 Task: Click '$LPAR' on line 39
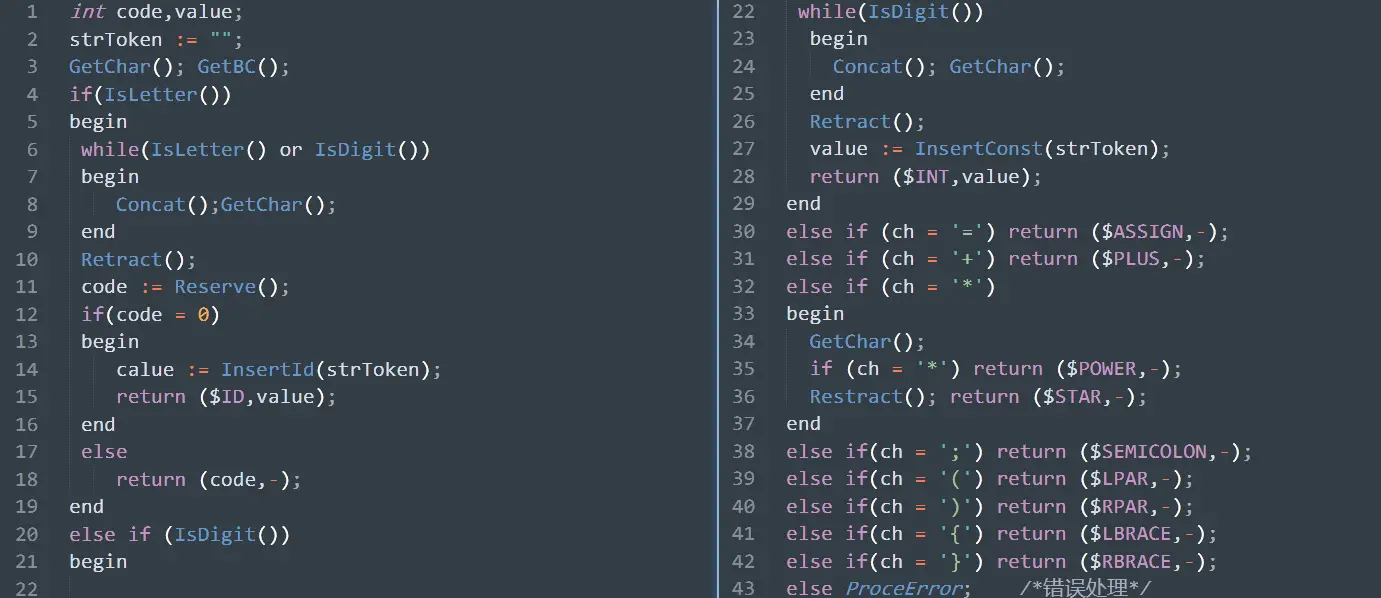coord(1119,479)
